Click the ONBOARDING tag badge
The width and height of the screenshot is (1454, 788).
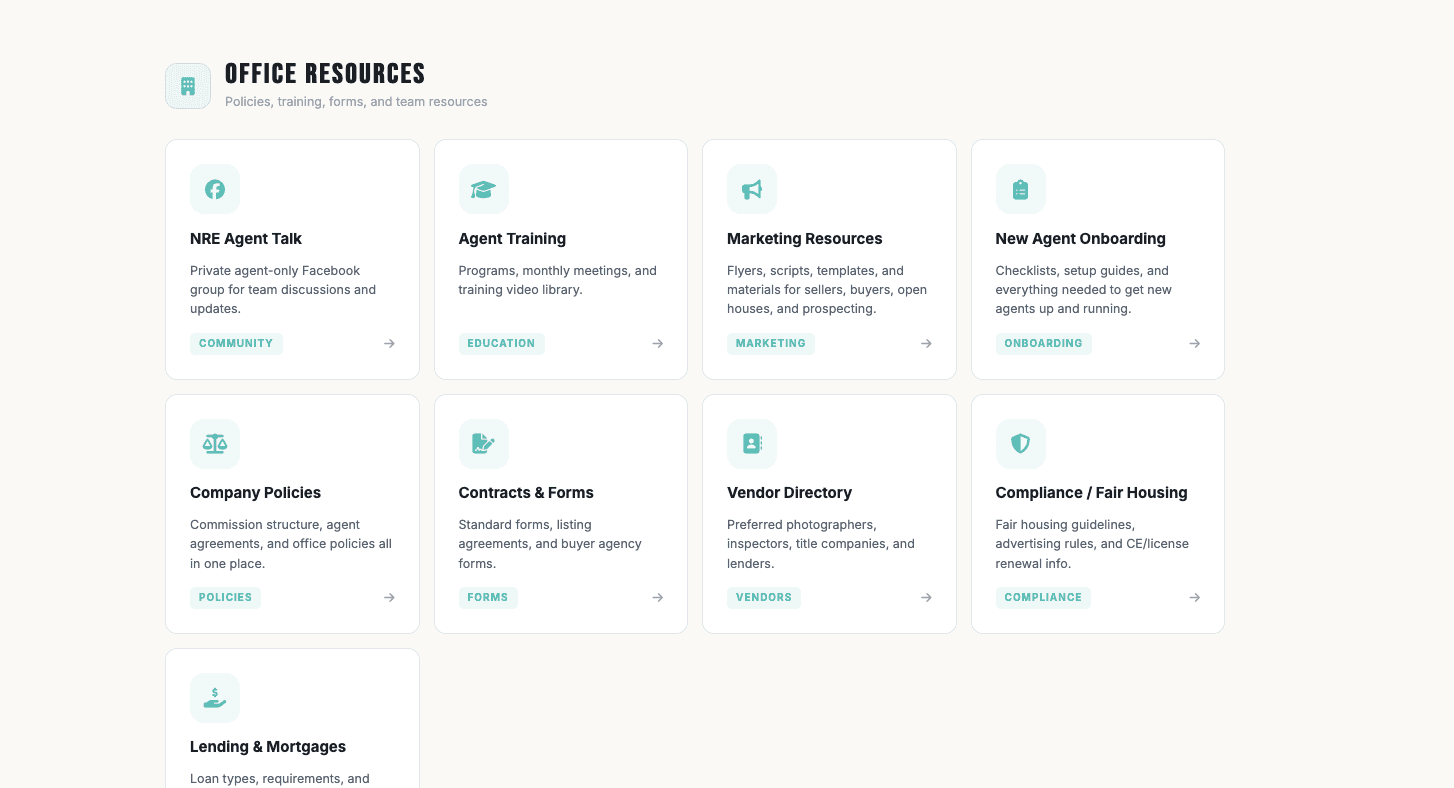click(x=1043, y=344)
